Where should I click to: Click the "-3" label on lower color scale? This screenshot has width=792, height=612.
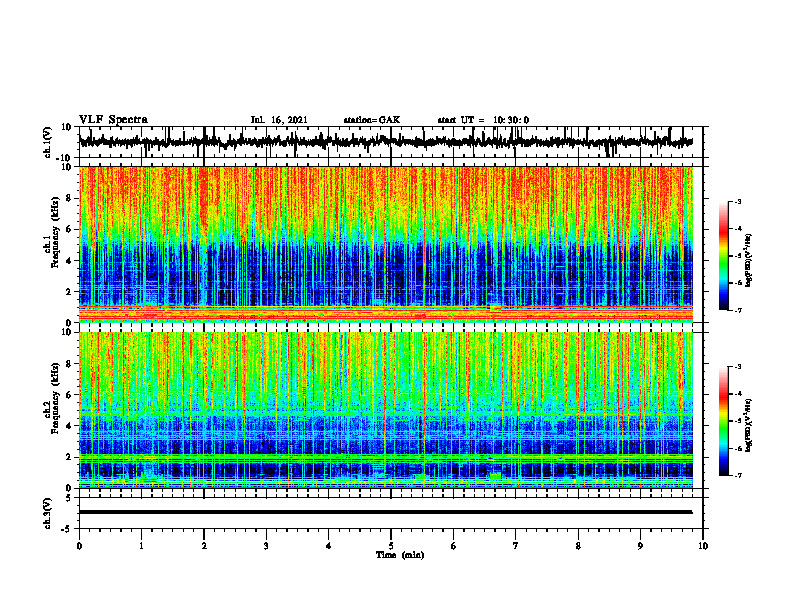738,367
